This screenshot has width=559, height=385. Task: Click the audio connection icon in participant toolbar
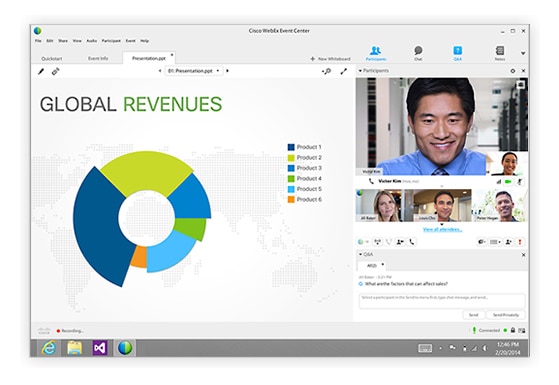tap(377, 242)
